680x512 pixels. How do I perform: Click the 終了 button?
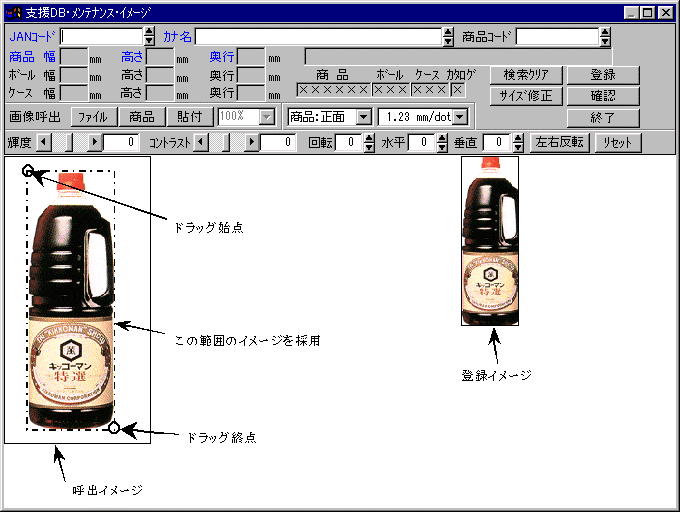pos(603,117)
